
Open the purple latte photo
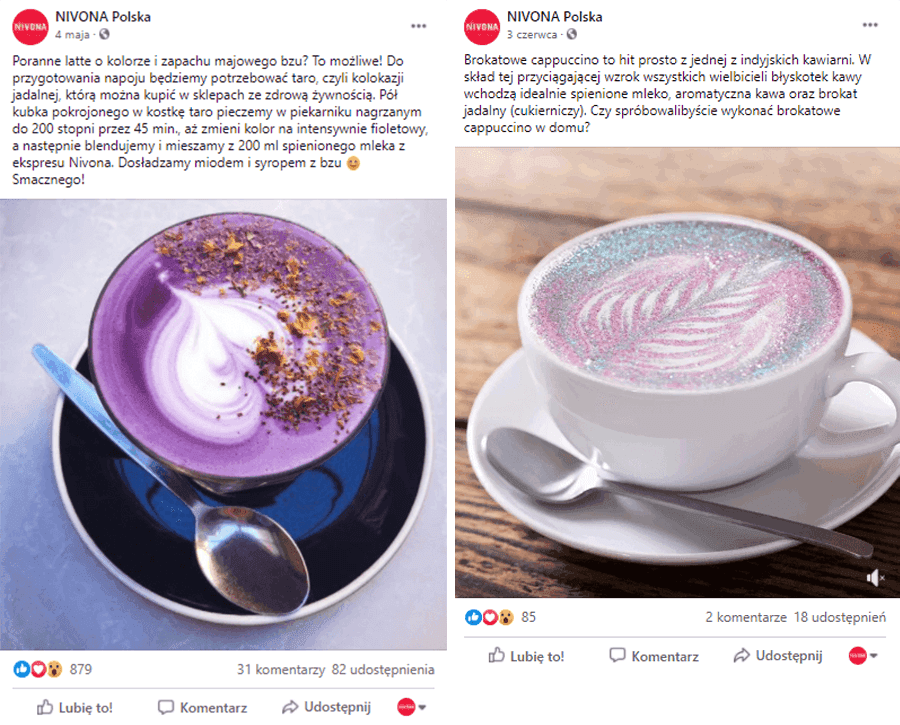pos(223,424)
